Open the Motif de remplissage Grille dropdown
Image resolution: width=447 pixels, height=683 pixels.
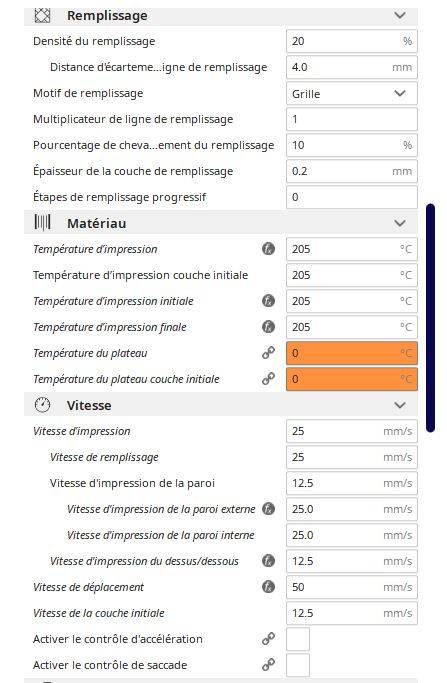352,94
